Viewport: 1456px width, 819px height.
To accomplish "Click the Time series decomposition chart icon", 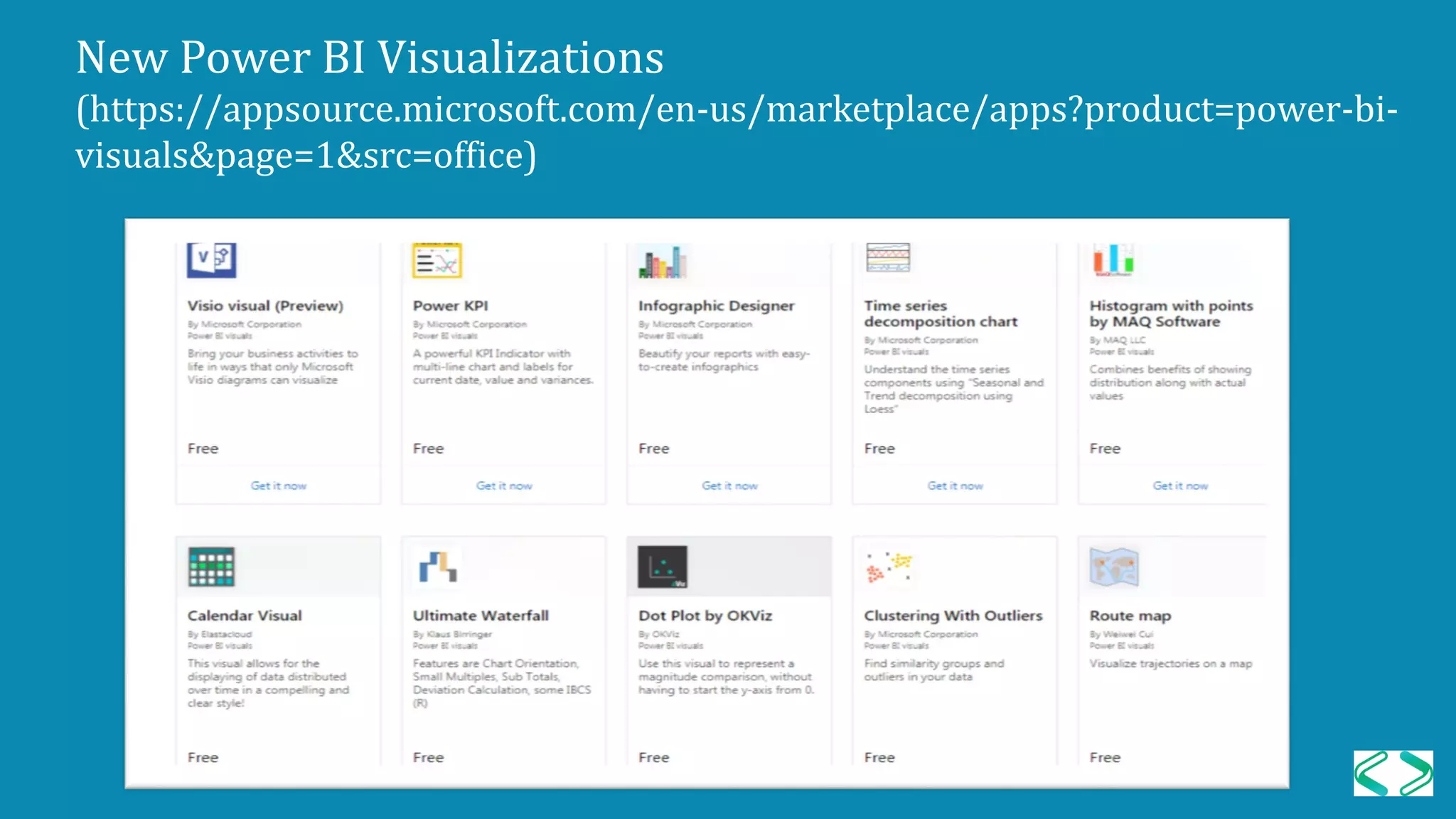I will (x=888, y=258).
